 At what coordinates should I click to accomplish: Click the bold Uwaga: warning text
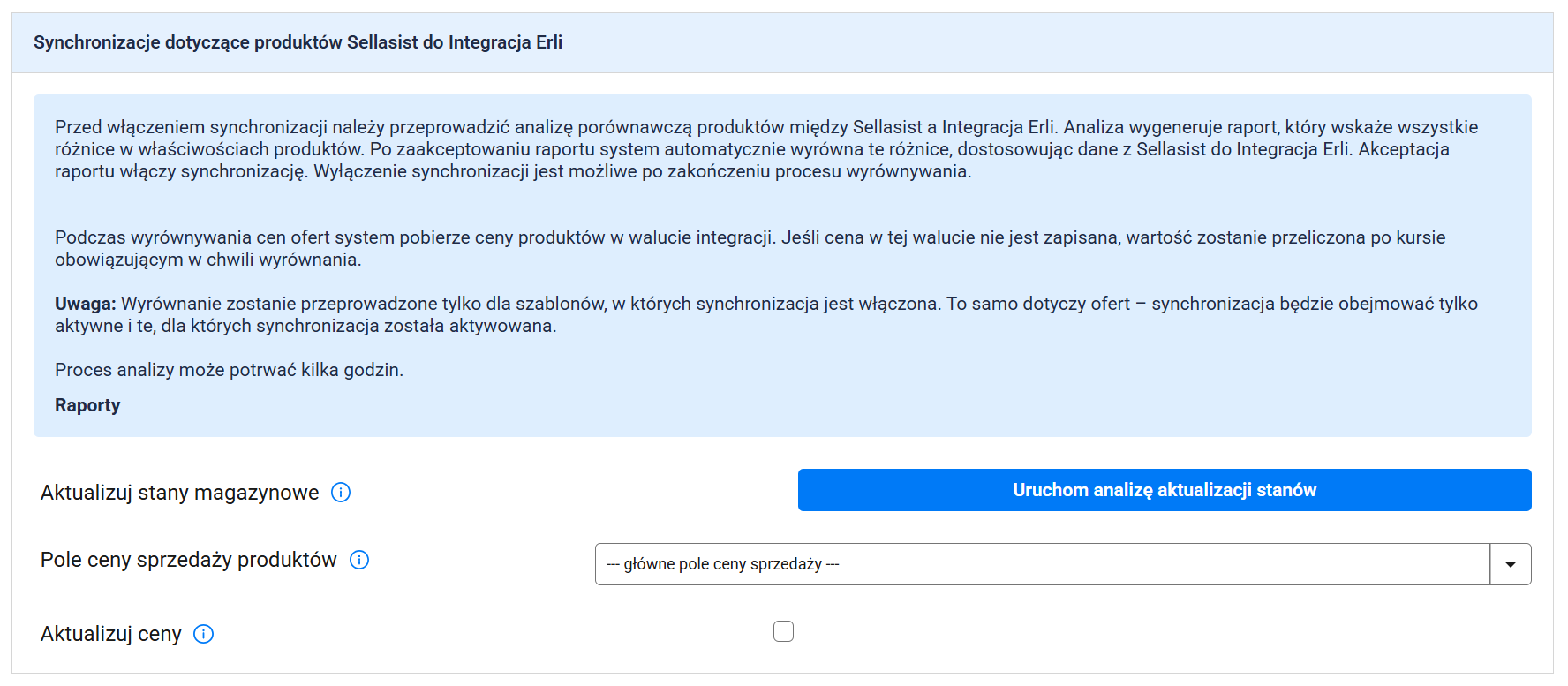coord(85,304)
